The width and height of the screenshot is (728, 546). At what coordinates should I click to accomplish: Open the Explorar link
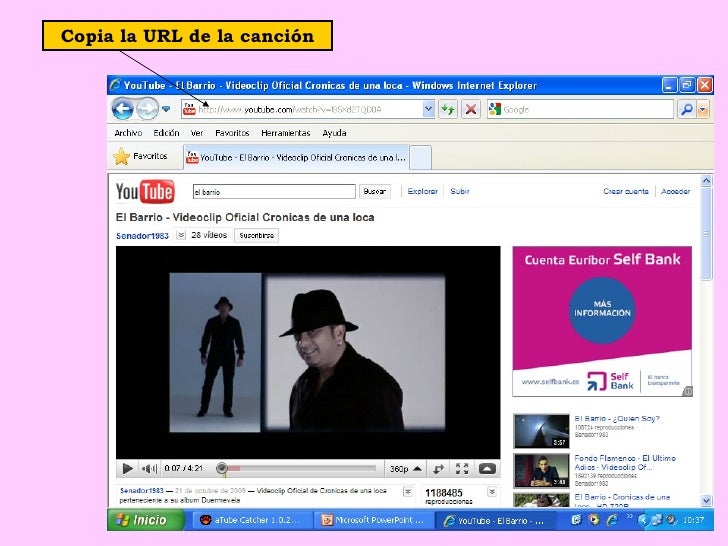pyautogui.click(x=422, y=191)
